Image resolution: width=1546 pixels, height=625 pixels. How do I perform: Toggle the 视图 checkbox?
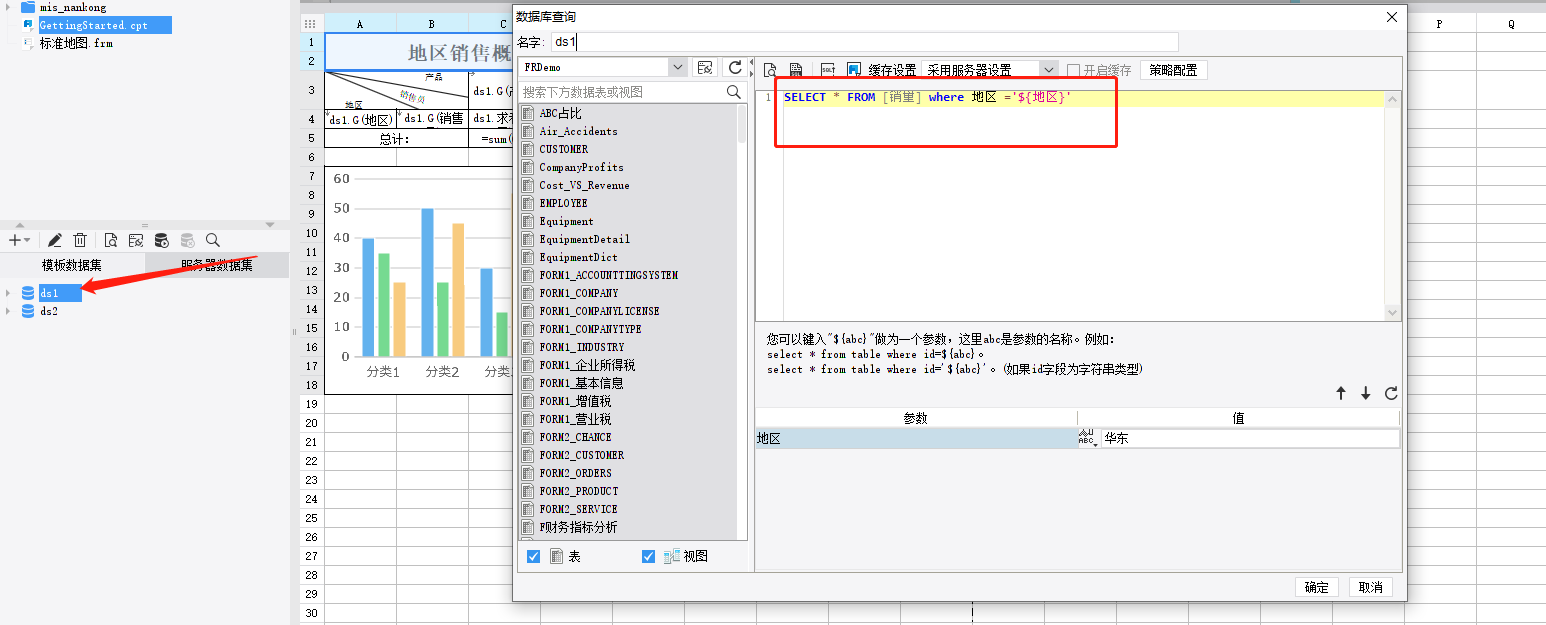pos(648,556)
